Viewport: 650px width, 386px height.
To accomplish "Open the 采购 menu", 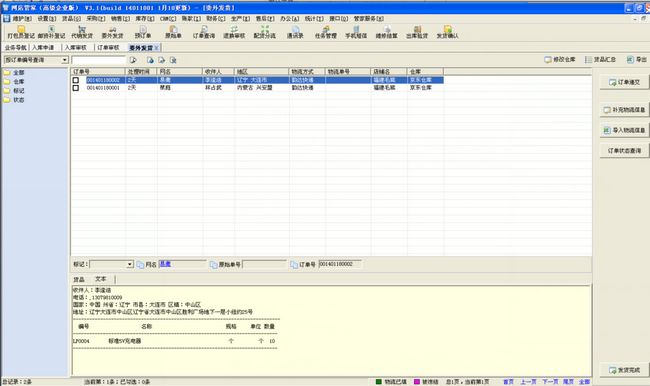I will [x=95, y=19].
